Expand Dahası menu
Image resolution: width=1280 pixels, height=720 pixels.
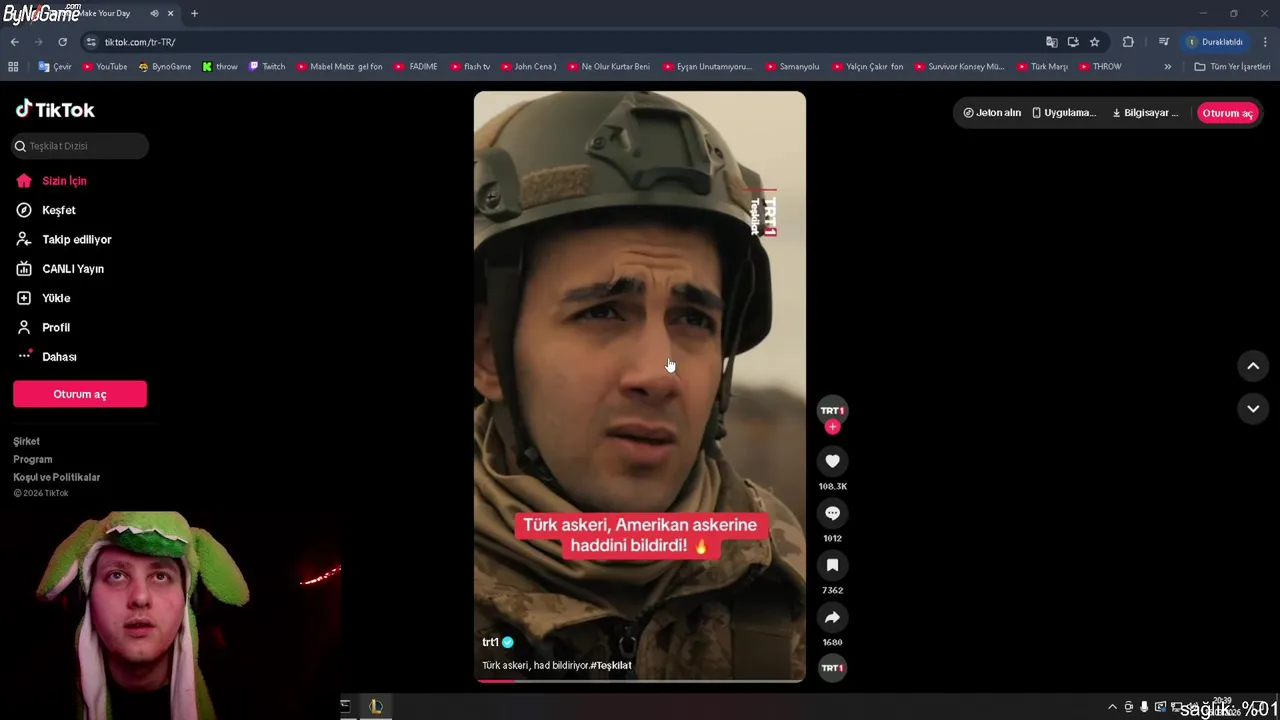(x=46, y=357)
